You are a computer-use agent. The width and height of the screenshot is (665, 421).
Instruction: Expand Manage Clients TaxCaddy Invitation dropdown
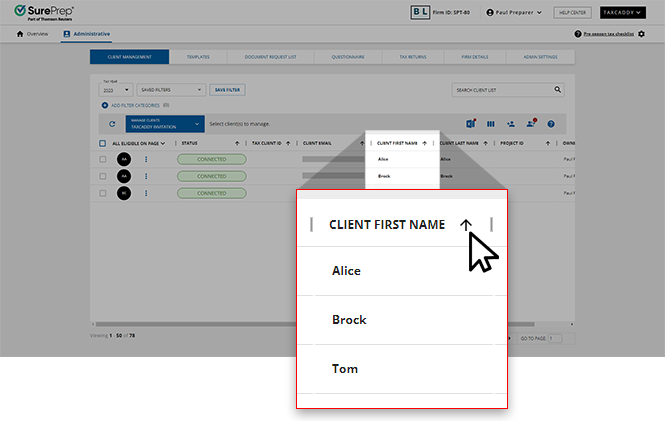165,124
